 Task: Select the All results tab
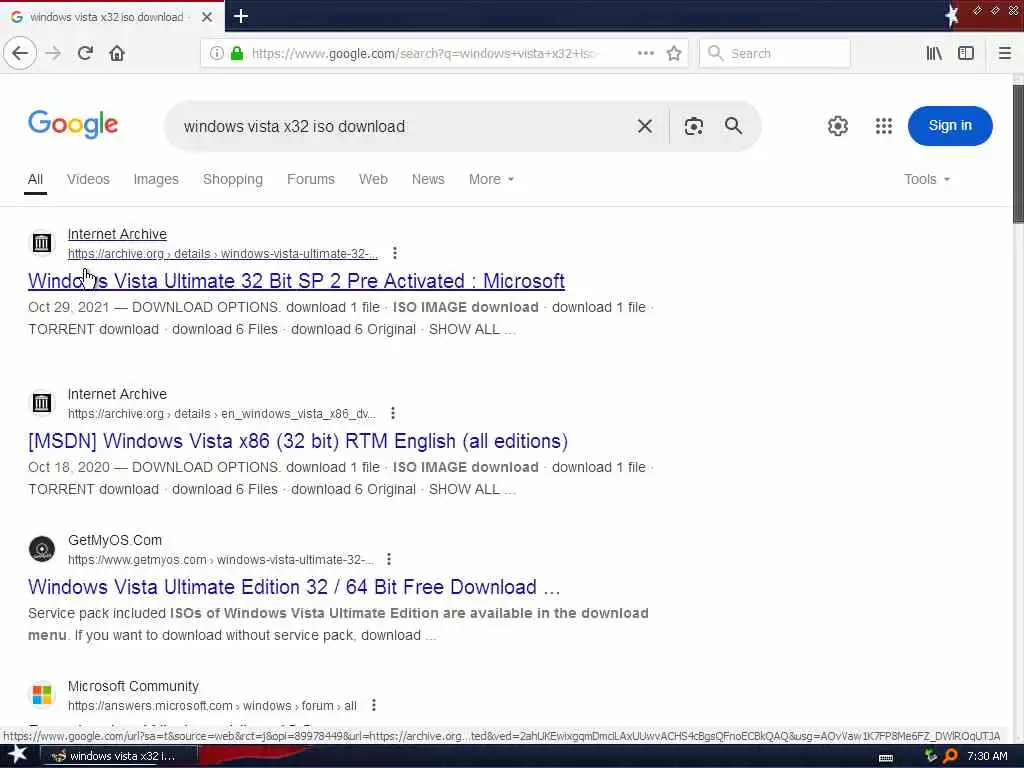pos(35,180)
